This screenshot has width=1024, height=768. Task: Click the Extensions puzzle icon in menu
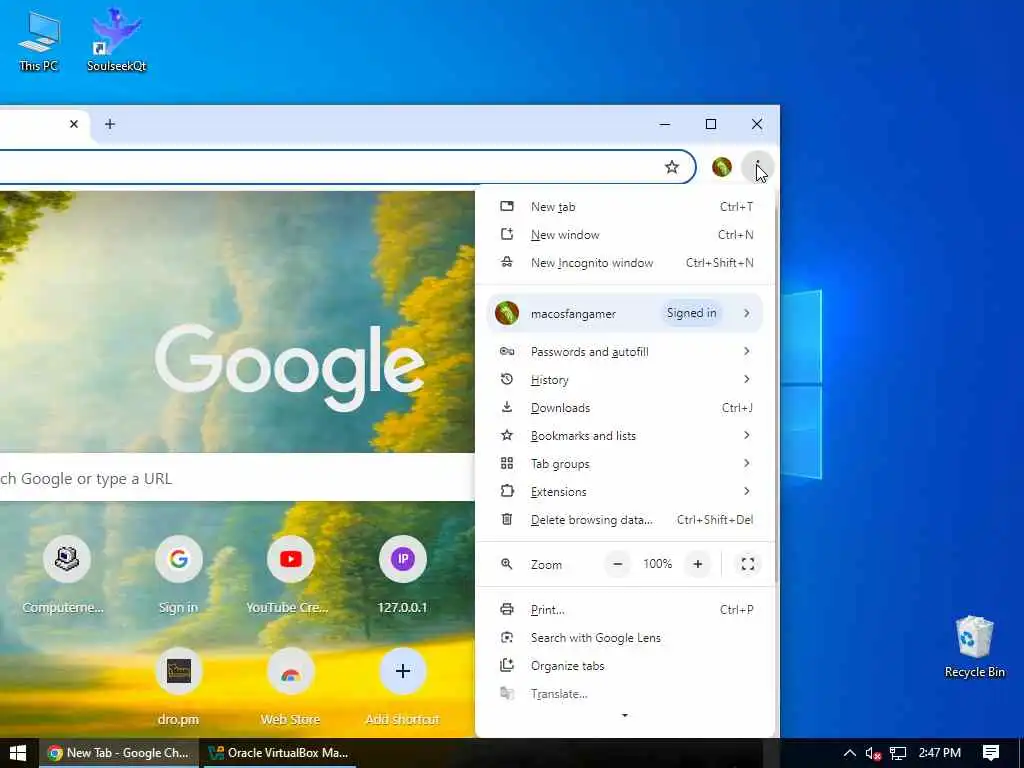click(507, 491)
